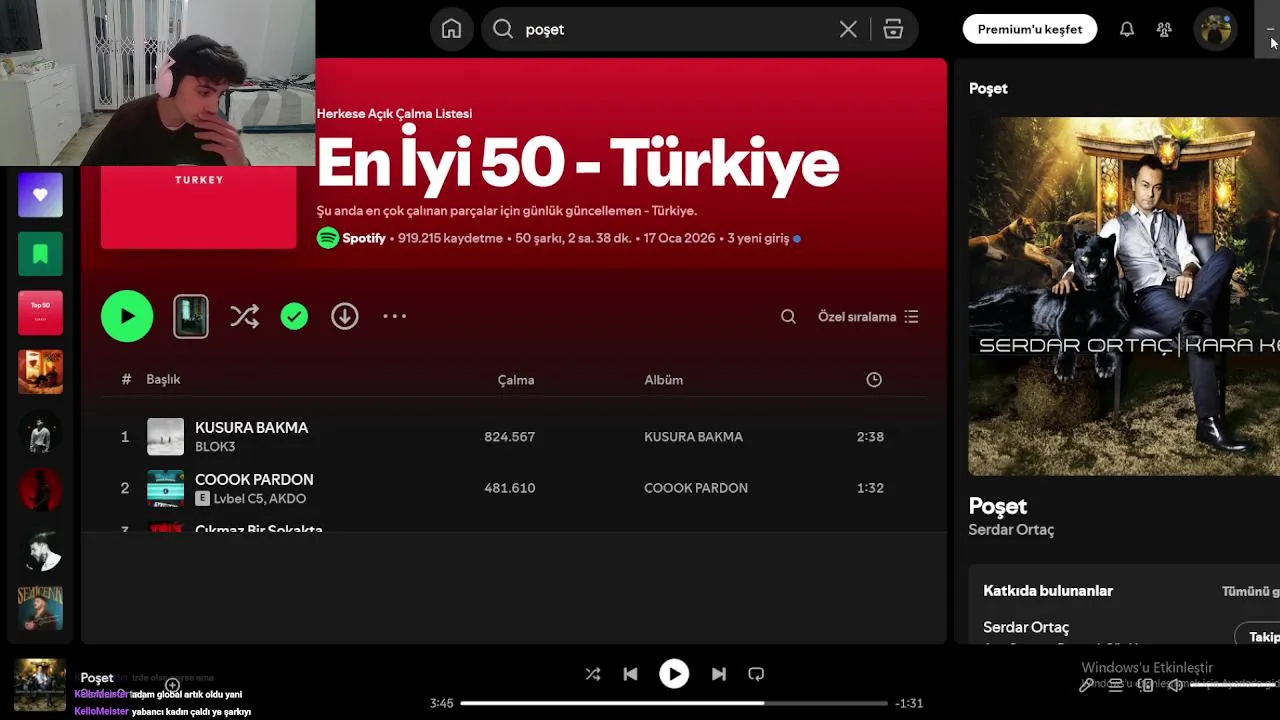Click the duration clock column icon
Screen dimensions: 1280x720
[874, 380]
